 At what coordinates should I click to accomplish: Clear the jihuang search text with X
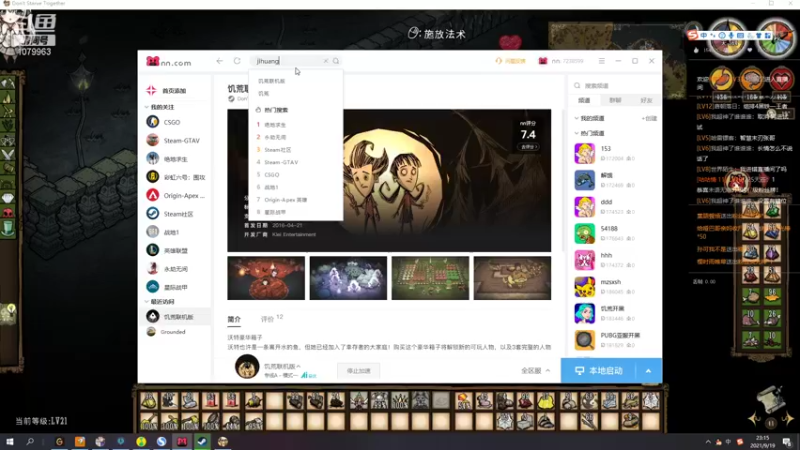326,61
